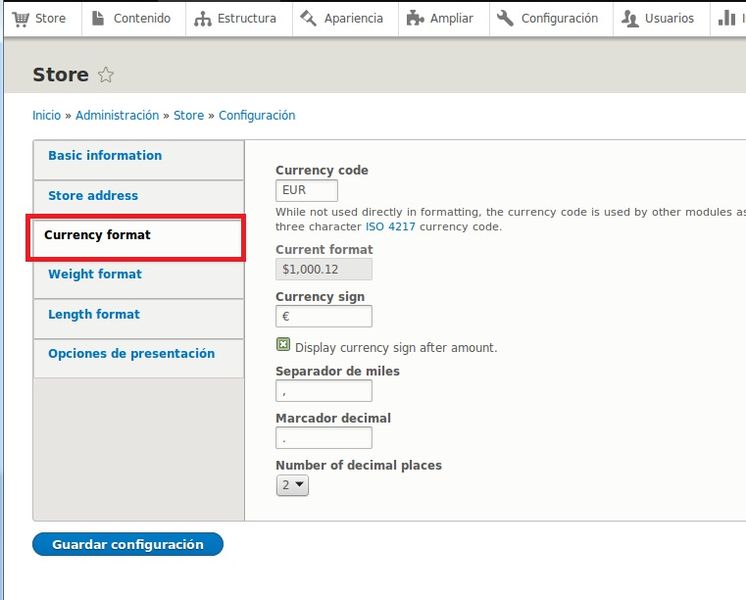Image resolution: width=746 pixels, height=600 pixels.
Task: Switch to Opciones de presentación tab
Action: click(138, 358)
